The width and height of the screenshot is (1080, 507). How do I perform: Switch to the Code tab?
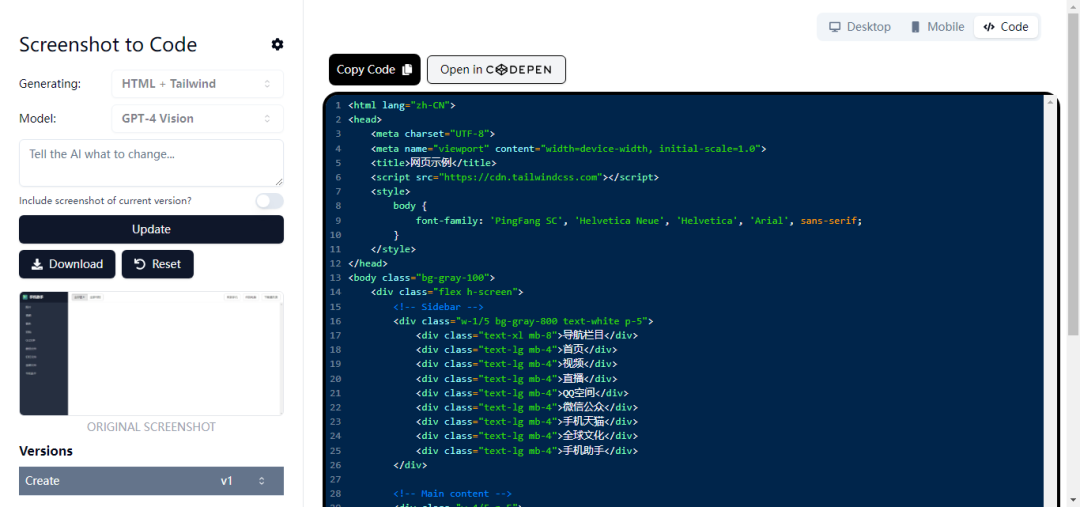tap(1006, 27)
